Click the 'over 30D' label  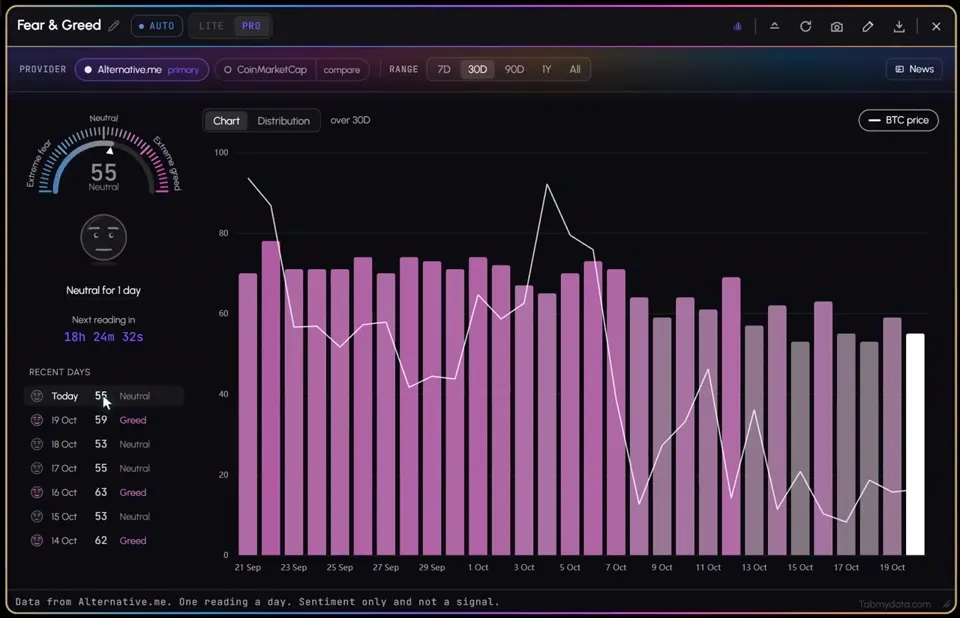(x=350, y=120)
